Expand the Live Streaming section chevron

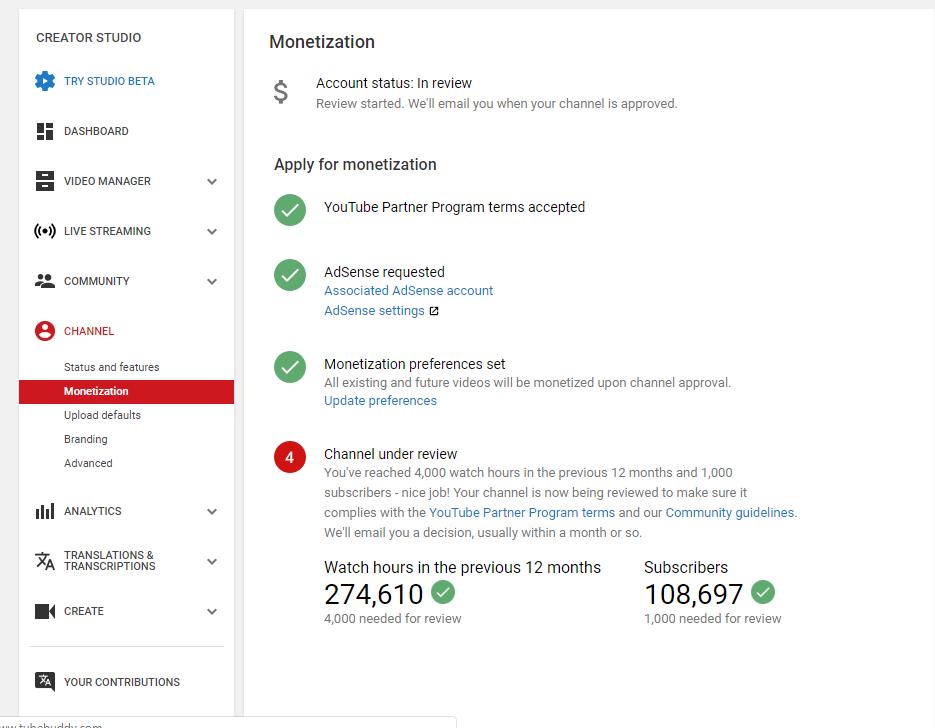(212, 231)
